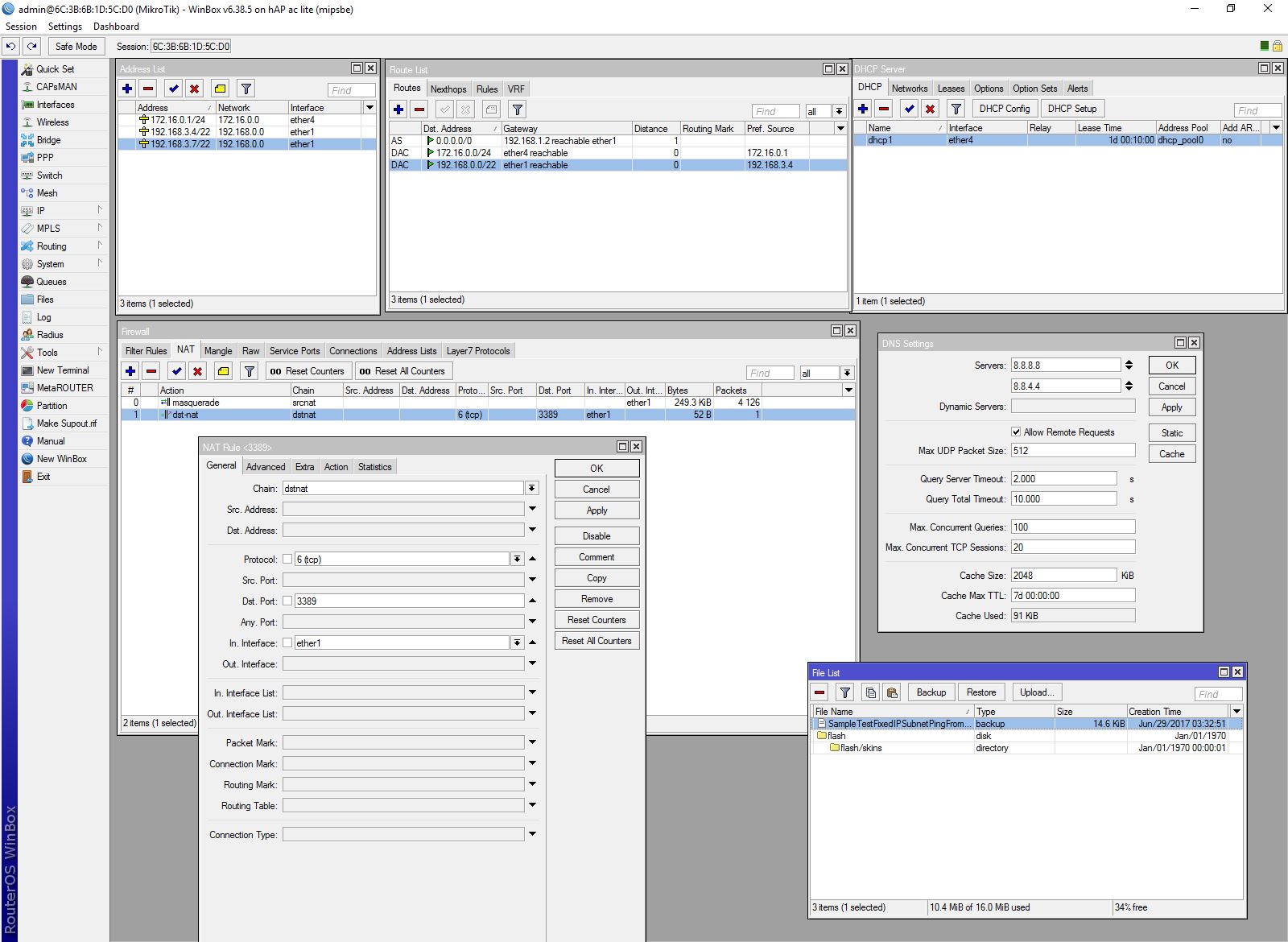Click Static button in DNS Settings
Image resolution: width=1288 pixels, height=942 pixels.
pyautogui.click(x=1171, y=433)
